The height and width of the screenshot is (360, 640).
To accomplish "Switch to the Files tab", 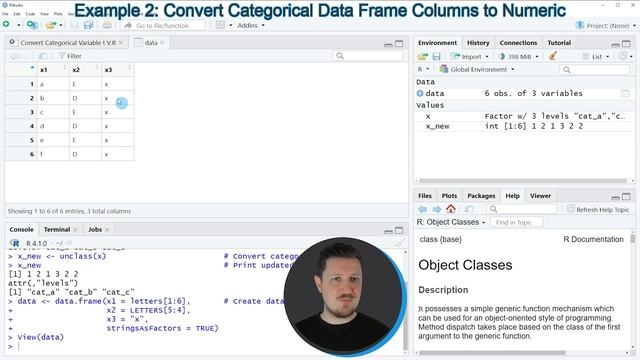I will click(424, 196).
